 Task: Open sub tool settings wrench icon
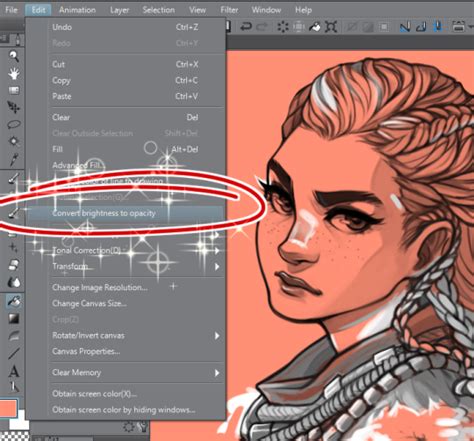(x=143, y=427)
